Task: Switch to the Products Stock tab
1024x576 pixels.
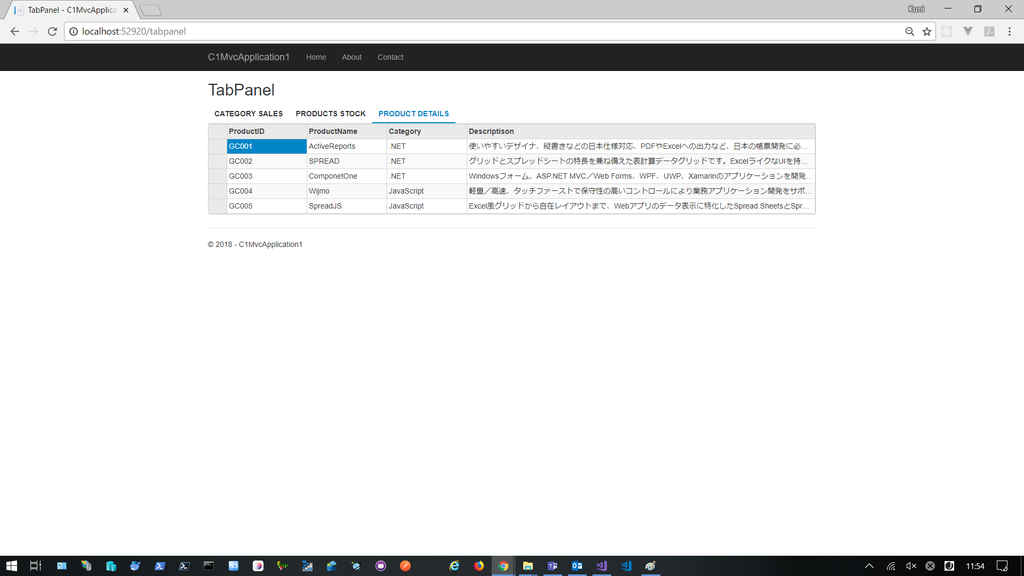Action: [x=330, y=114]
